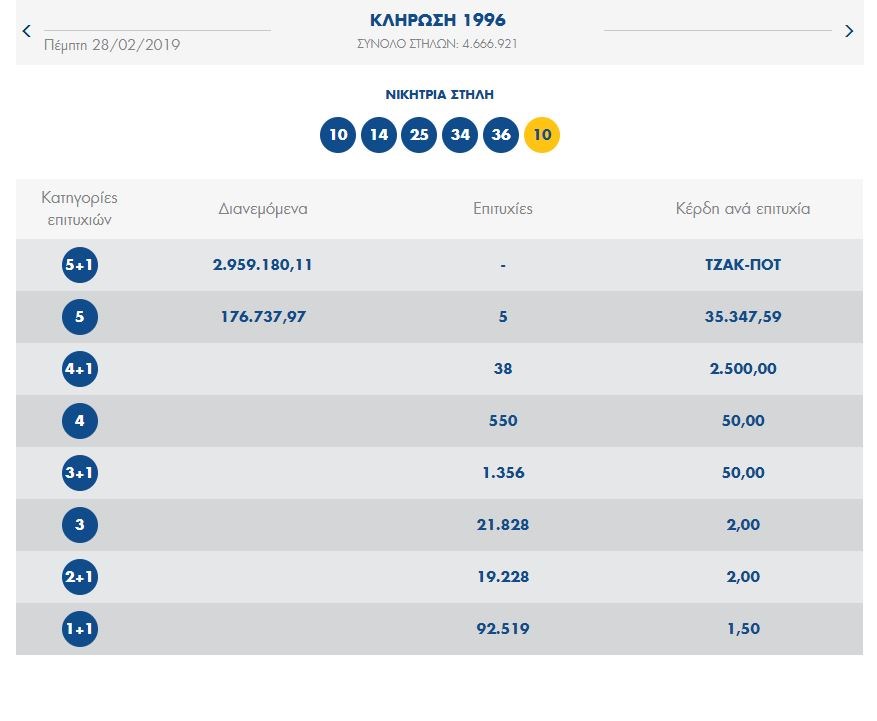Click the ΚΛΗΡΩΣΗ 1996 draw title

437,20
